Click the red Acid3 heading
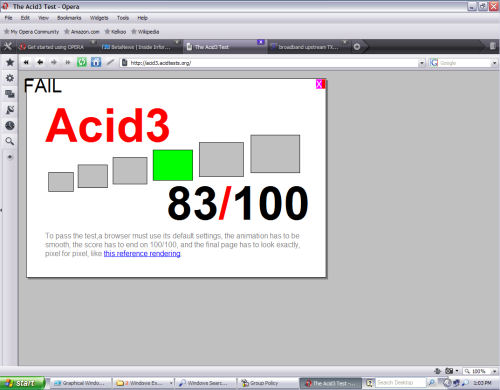This screenshot has width=500, height=390. pos(107,125)
